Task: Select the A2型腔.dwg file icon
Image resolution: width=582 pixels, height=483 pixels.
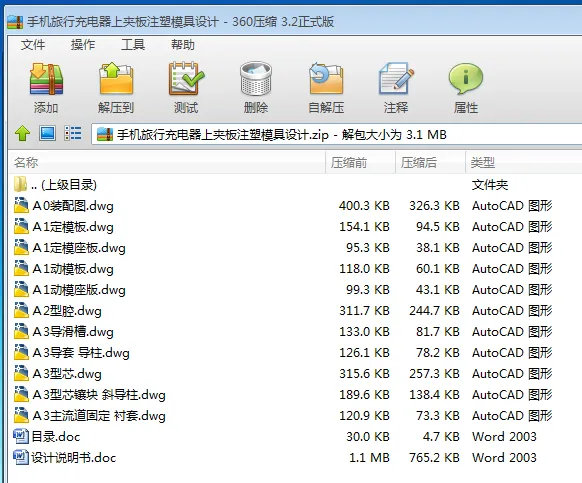Action: [21, 310]
